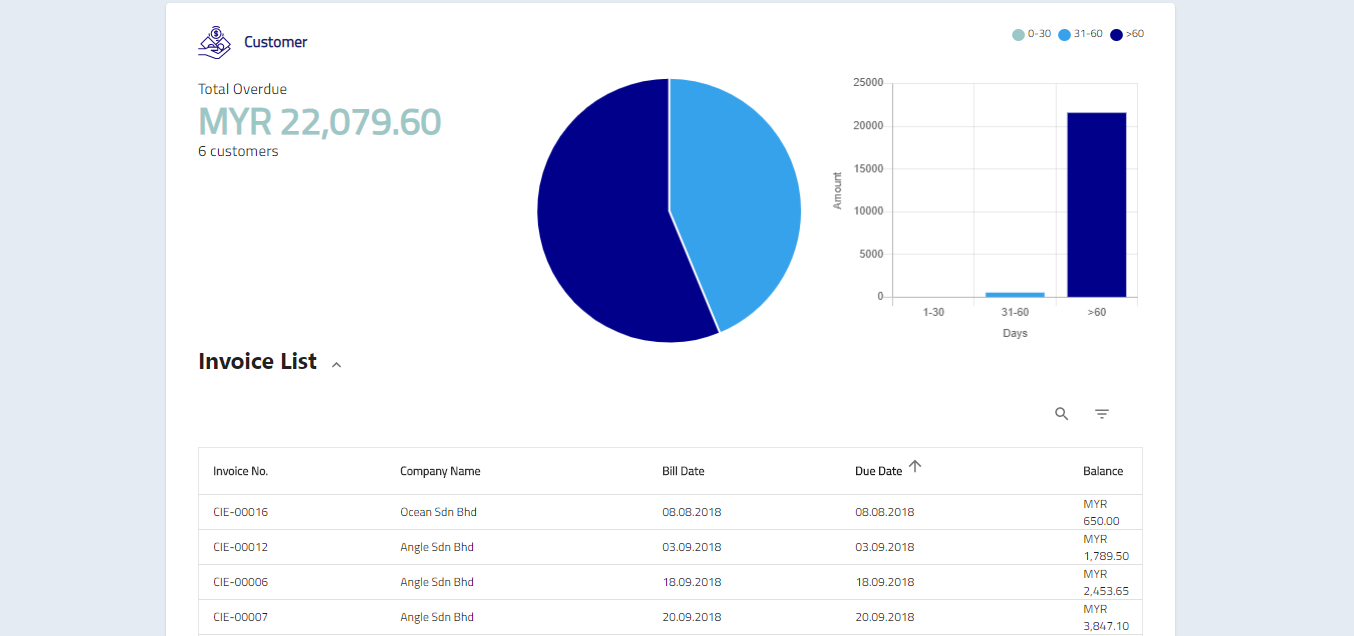This screenshot has height=636, width=1354.
Task: Sort by Bill Date column header
Action: pyautogui.click(x=683, y=471)
